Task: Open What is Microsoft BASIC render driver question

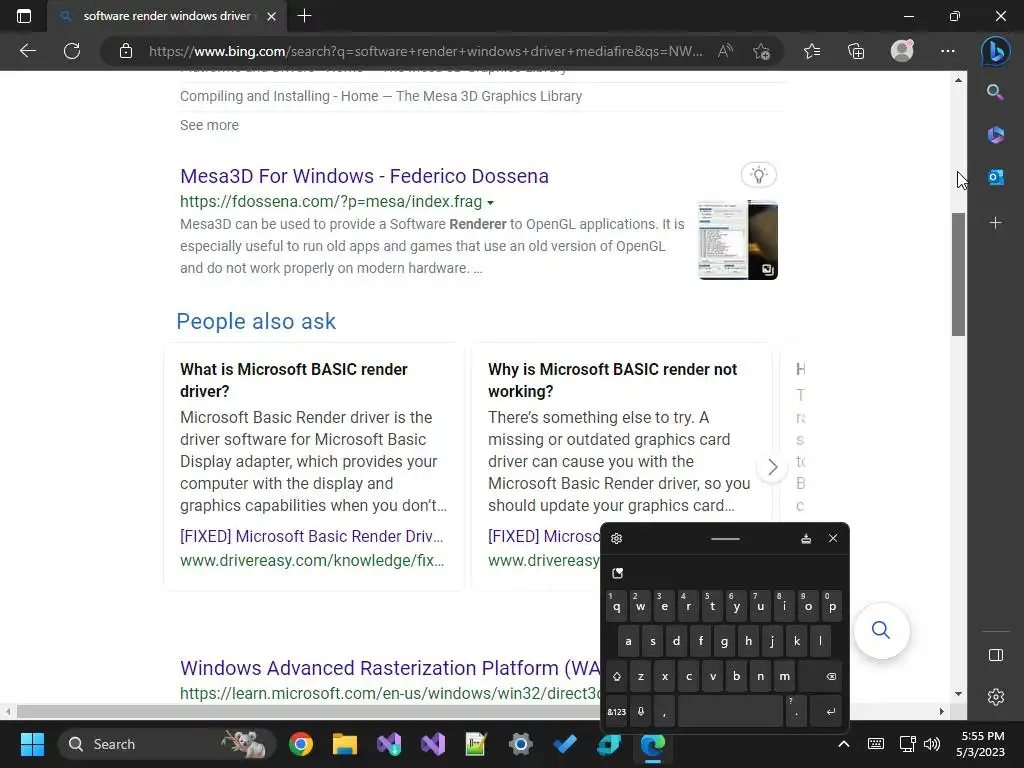Action: pyautogui.click(x=293, y=380)
